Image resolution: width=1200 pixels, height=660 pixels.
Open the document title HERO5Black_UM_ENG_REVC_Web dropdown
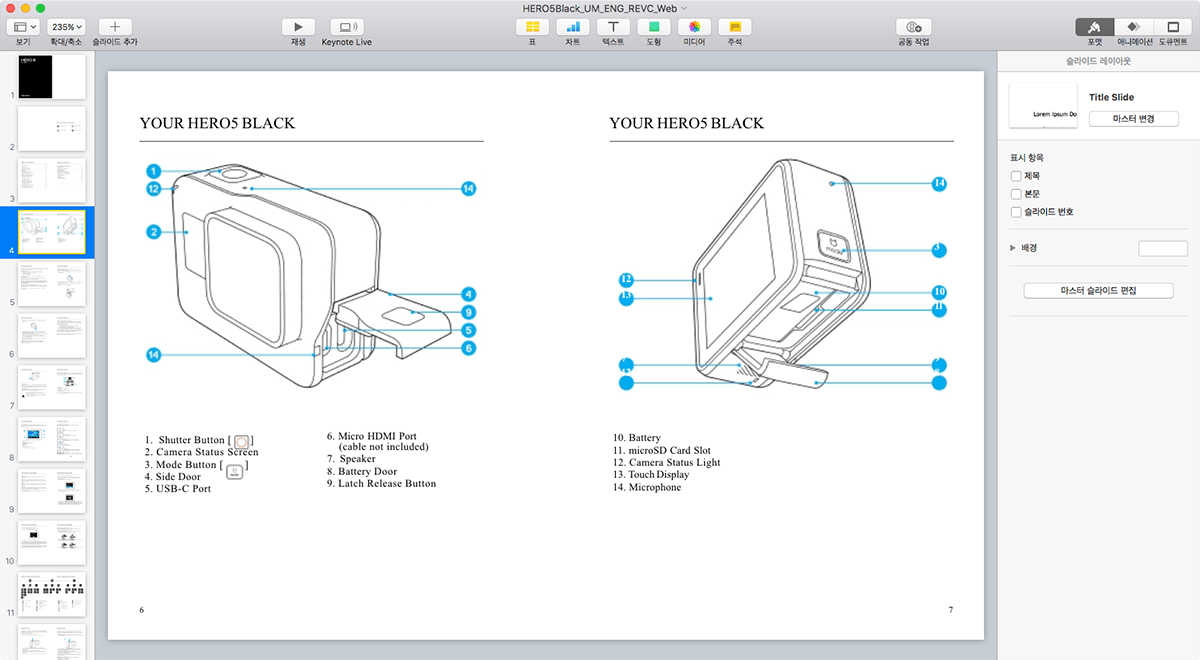[605, 7]
